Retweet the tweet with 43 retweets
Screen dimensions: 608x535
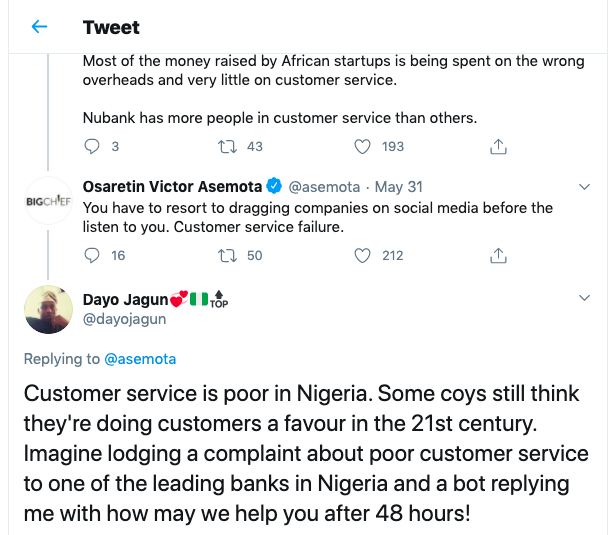tap(226, 146)
